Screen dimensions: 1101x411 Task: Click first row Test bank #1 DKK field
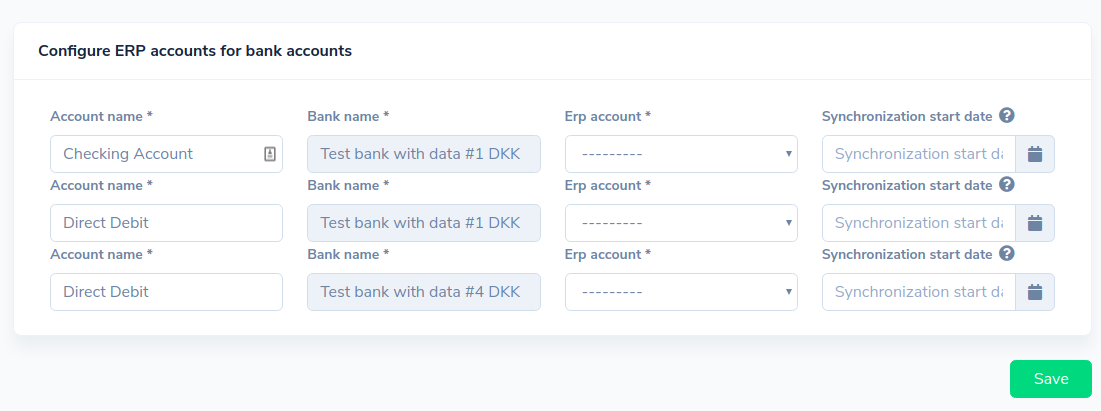[x=424, y=154]
